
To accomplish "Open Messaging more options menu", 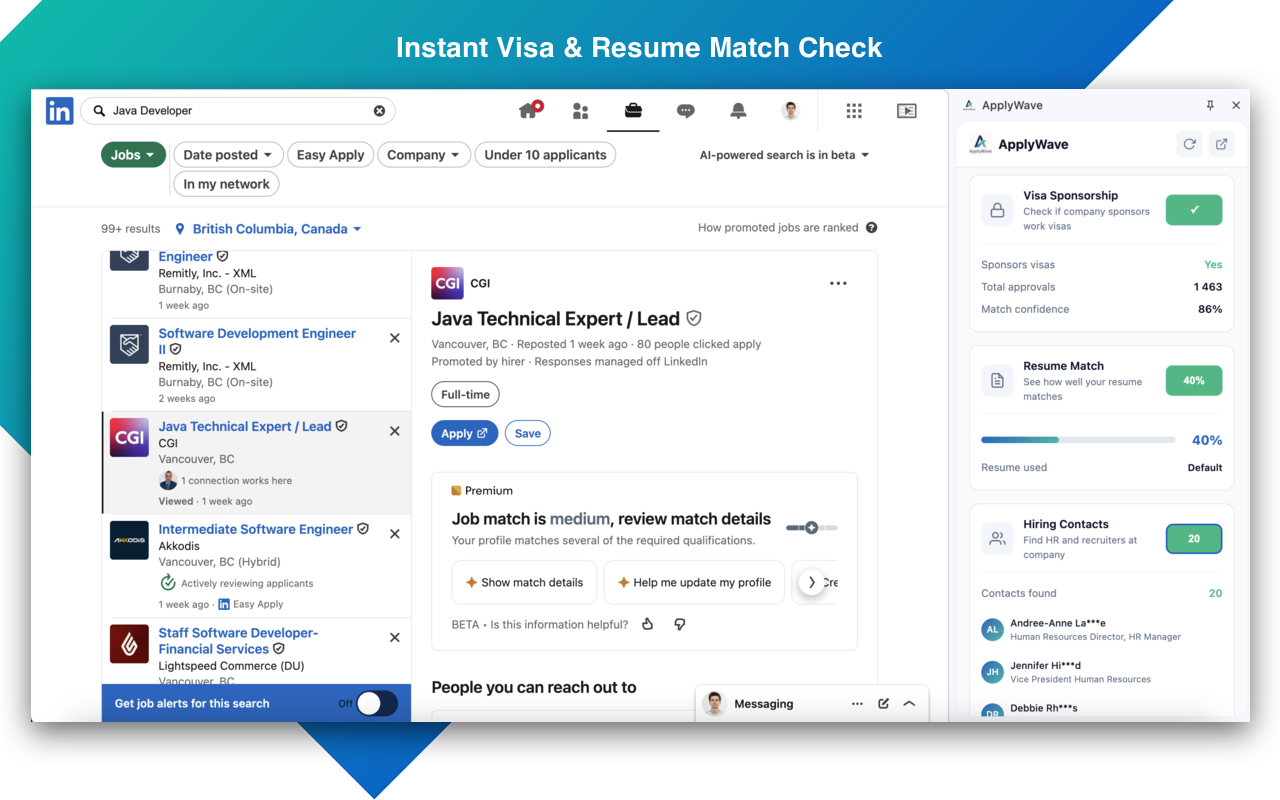I will pos(857,704).
